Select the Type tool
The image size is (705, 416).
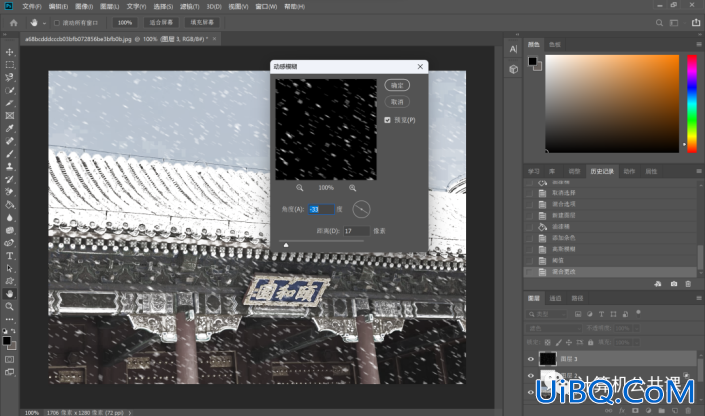pos(9,255)
